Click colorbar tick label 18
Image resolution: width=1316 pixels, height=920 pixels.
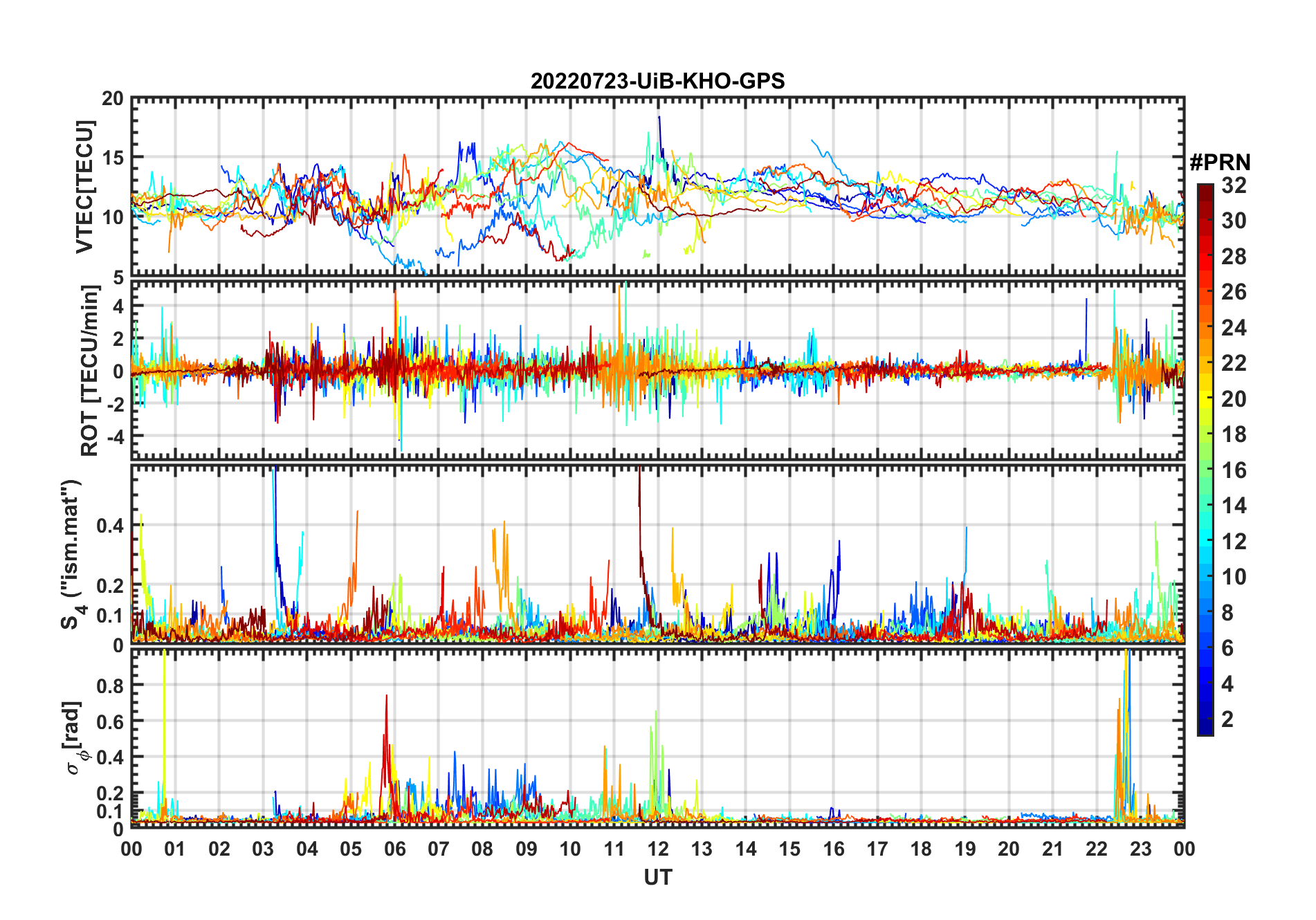coord(1234,434)
